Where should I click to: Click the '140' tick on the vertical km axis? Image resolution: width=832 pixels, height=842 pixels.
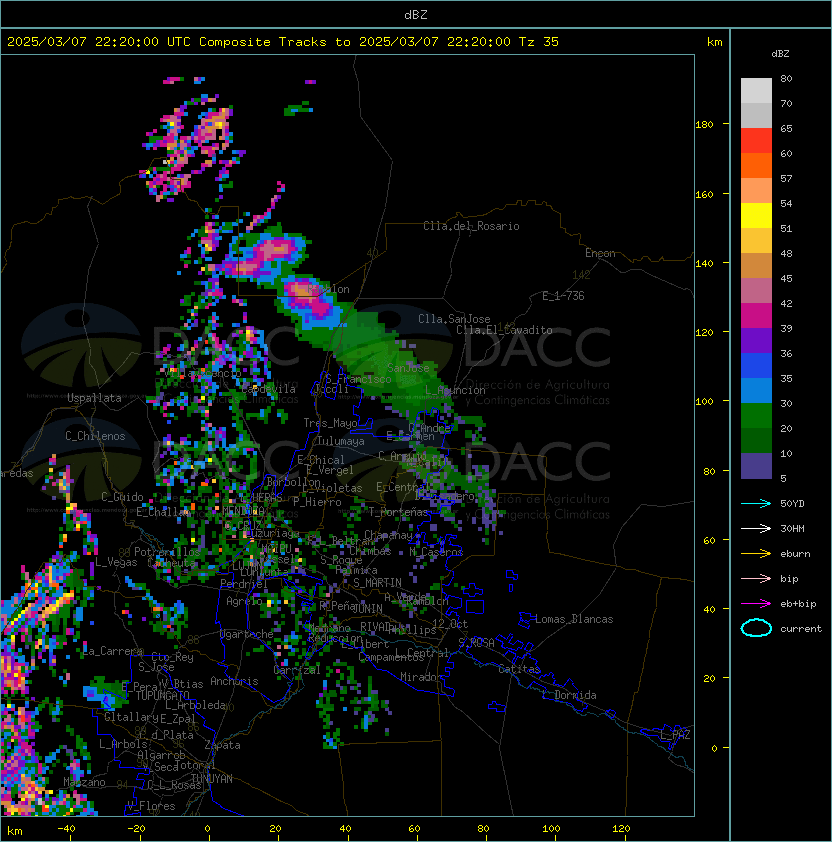[704, 264]
